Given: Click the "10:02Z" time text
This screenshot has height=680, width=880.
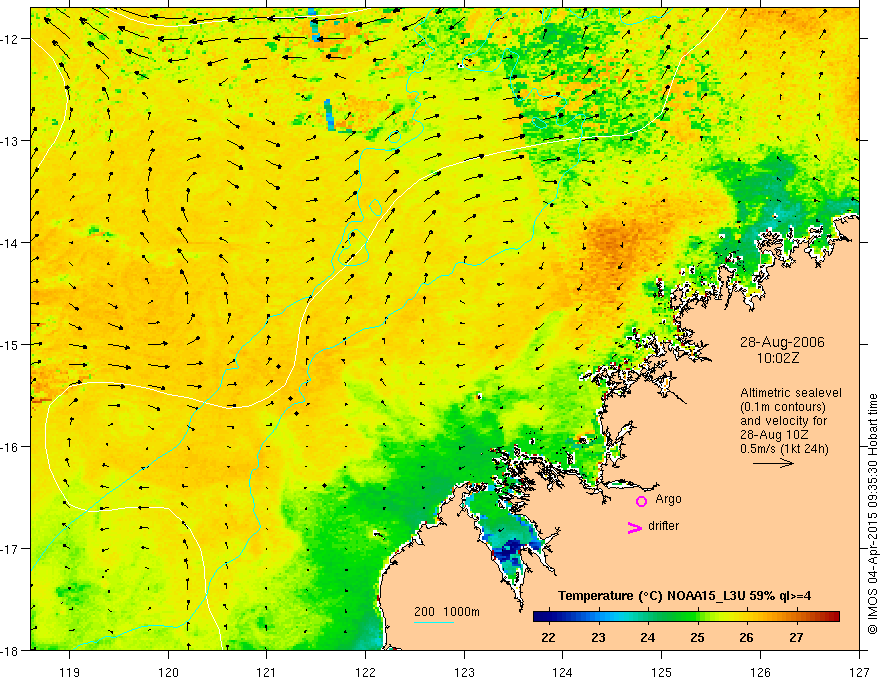Looking at the screenshot, I should 777,358.
